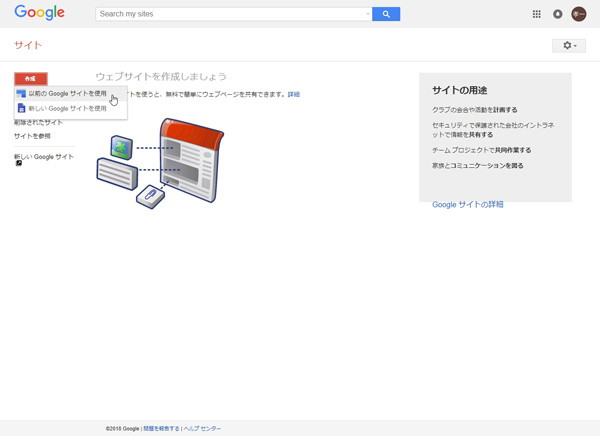Open the notifications bell icon
600x436 pixels.
tap(558, 14)
